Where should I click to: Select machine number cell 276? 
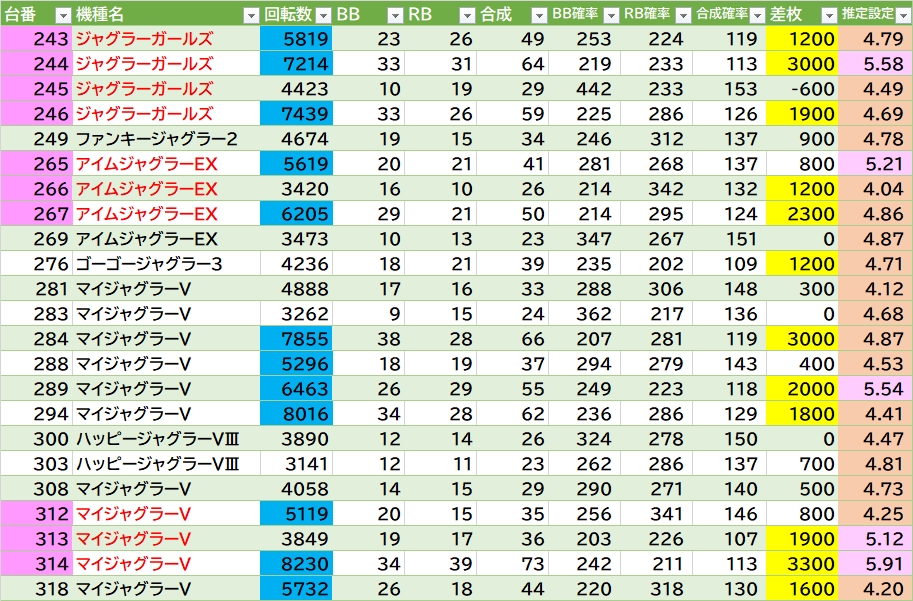click(36, 264)
